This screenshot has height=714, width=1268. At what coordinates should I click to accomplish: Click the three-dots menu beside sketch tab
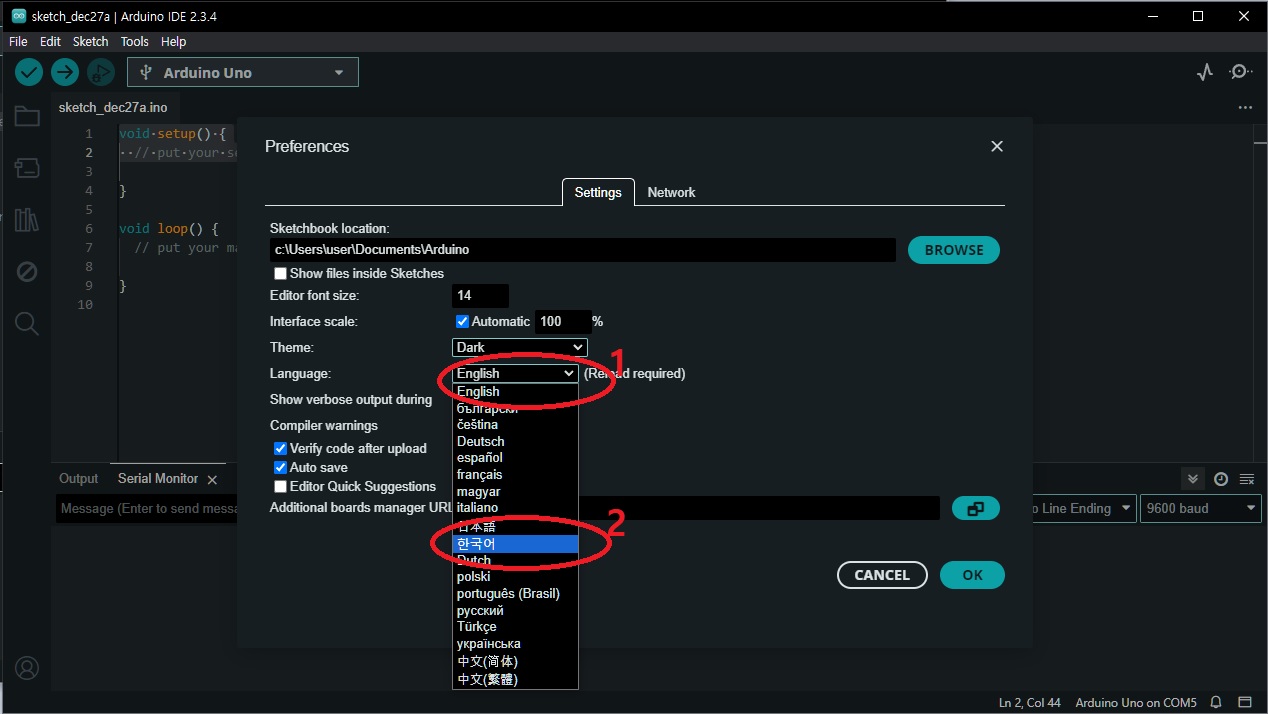pyautogui.click(x=1245, y=107)
